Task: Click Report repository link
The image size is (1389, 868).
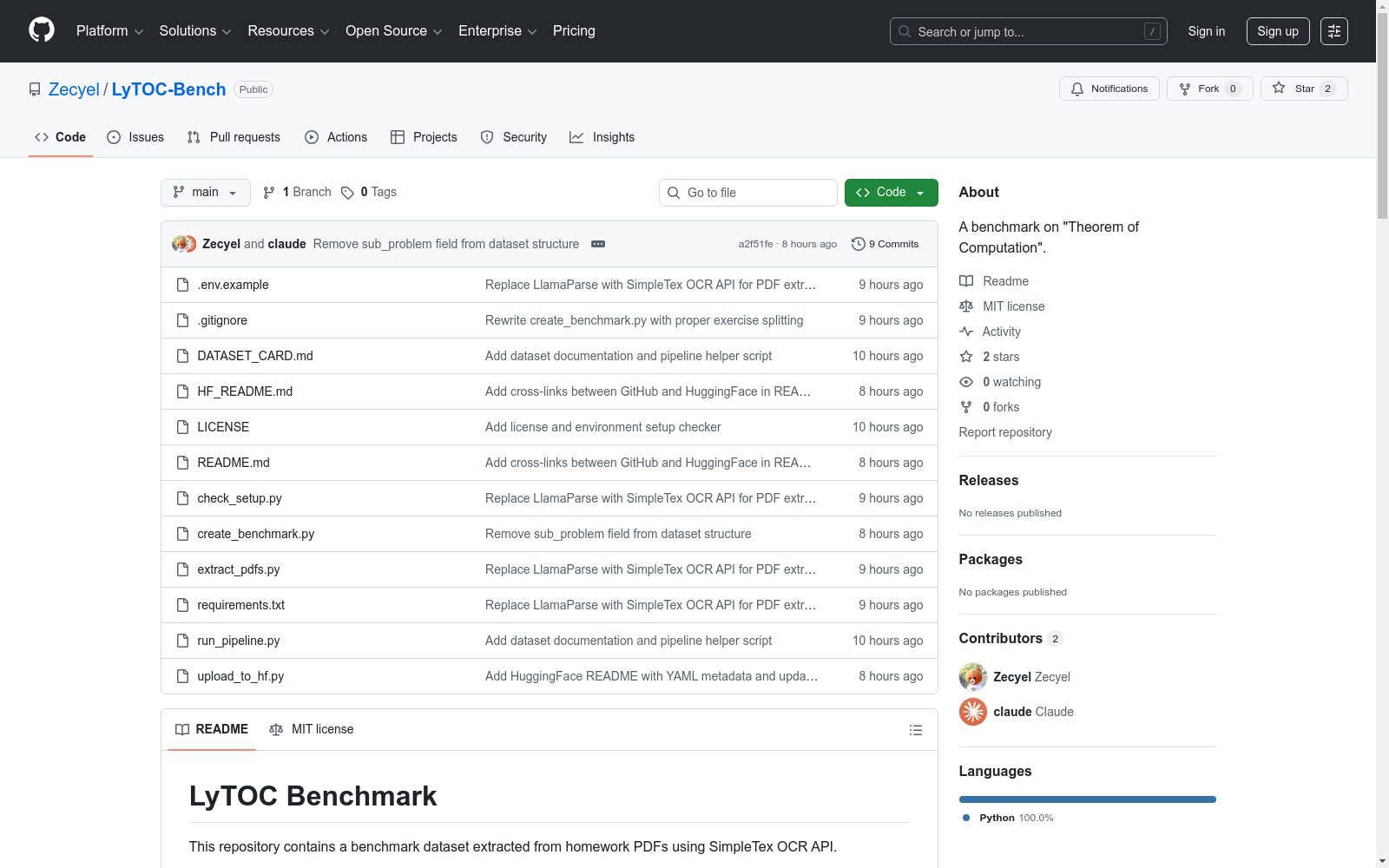Action: pos(1005,432)
